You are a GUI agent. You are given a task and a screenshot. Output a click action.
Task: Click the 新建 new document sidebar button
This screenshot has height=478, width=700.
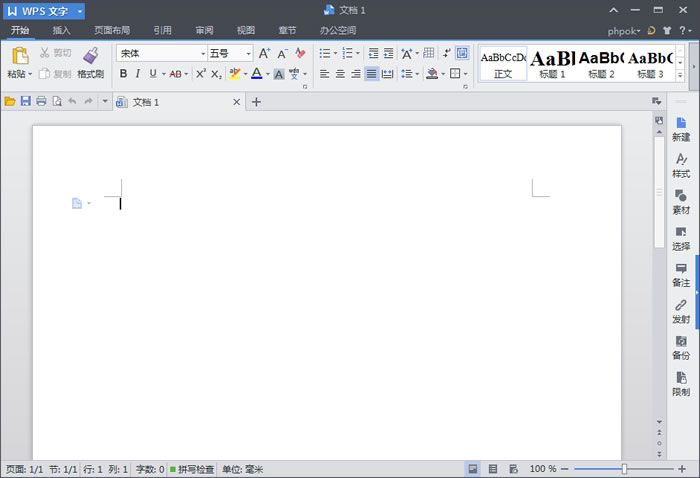681,128
